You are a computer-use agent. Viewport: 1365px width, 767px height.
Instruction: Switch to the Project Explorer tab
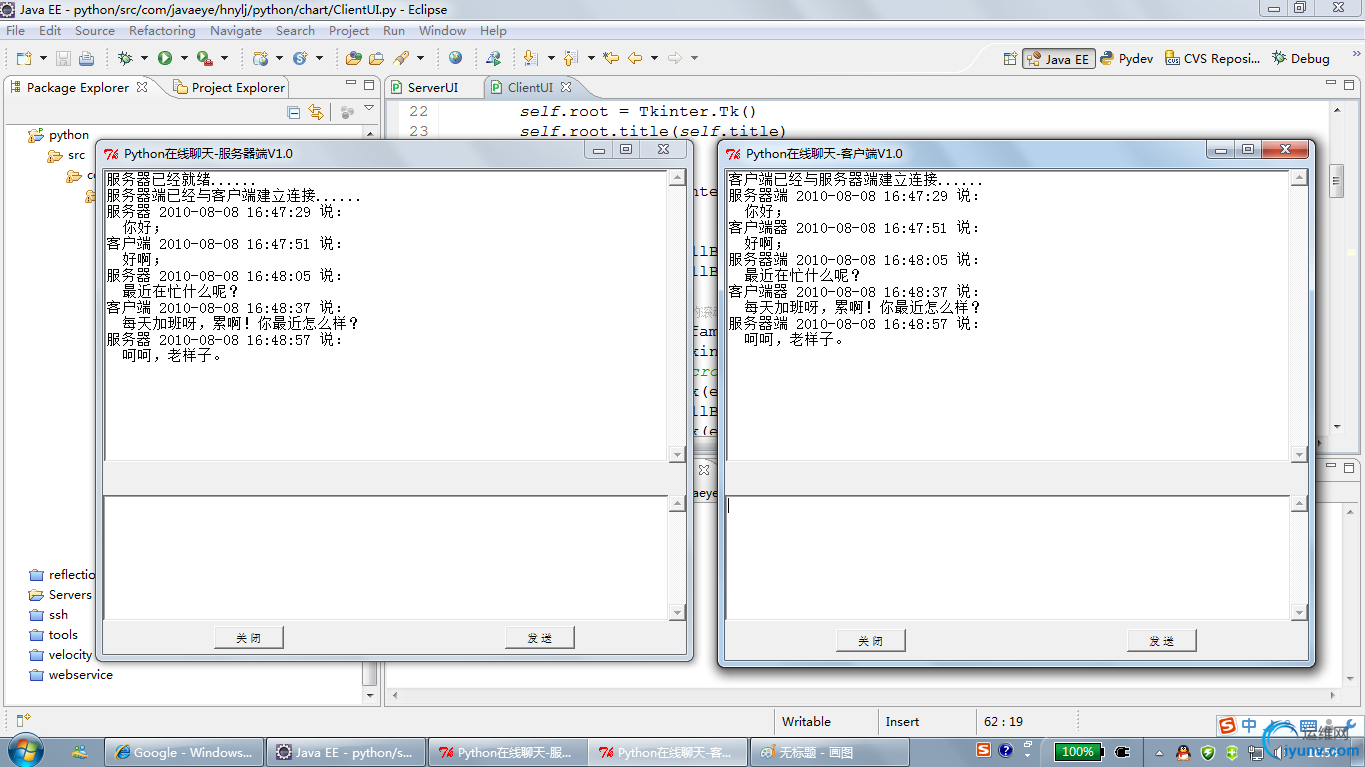[229, 88]
